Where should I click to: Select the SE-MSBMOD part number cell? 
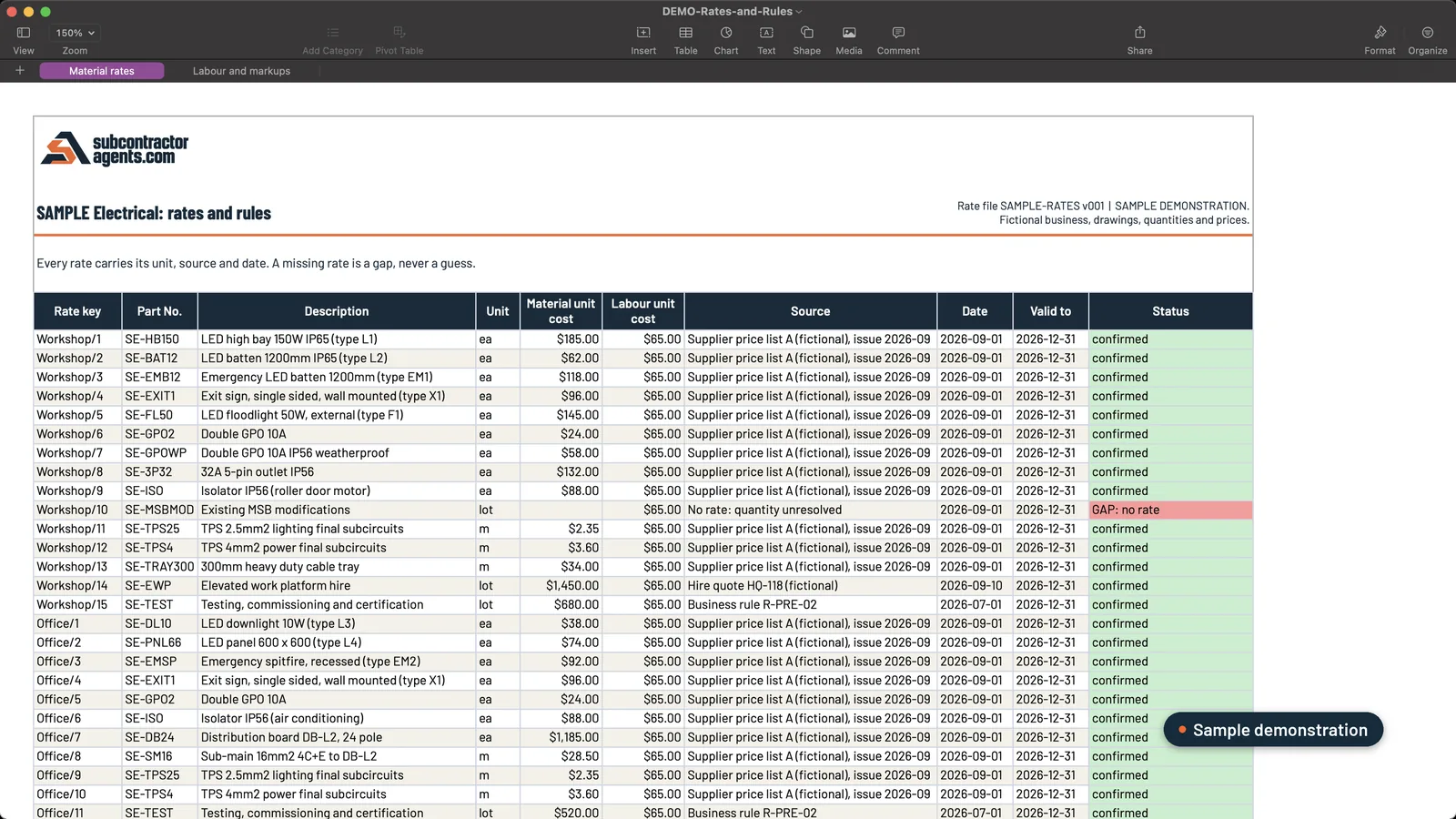click(159, 510)
